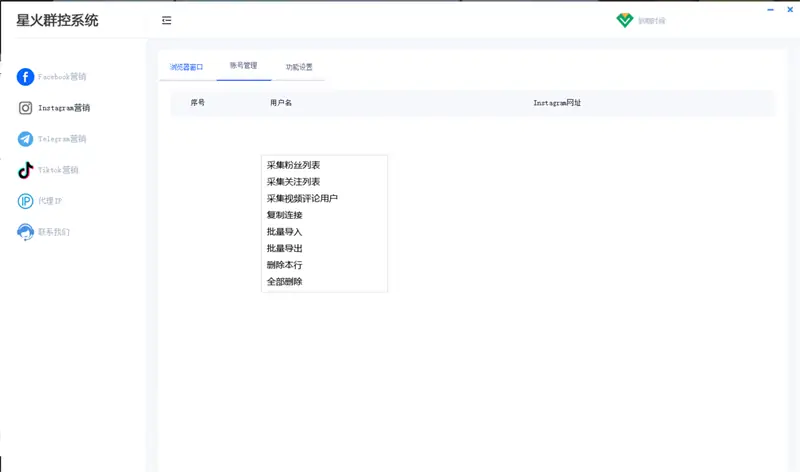The height and width of the screenshot is (472, 800).
Task: Switch to the 浏览器窗口 tab
Action: pyautogui.click(x=186, y=67)
